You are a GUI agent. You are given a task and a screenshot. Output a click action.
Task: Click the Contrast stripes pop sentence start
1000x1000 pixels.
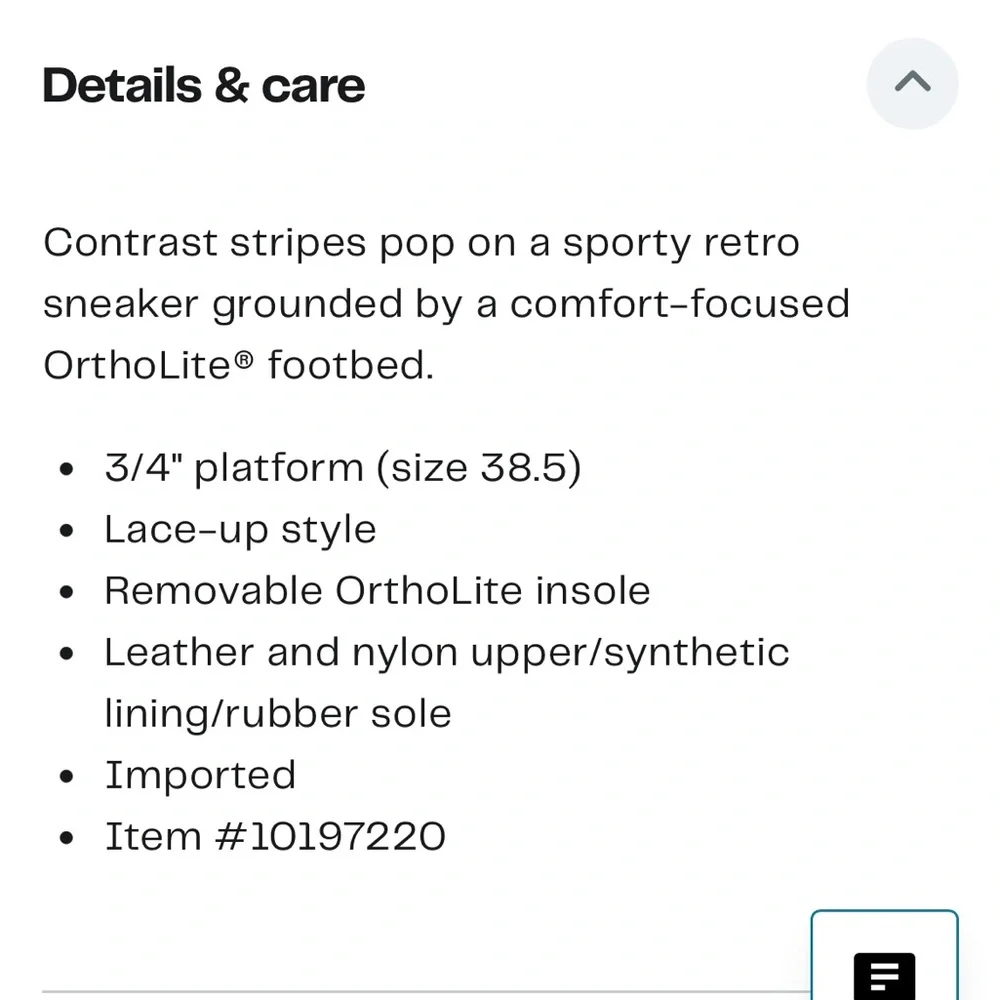coord(130,243)
